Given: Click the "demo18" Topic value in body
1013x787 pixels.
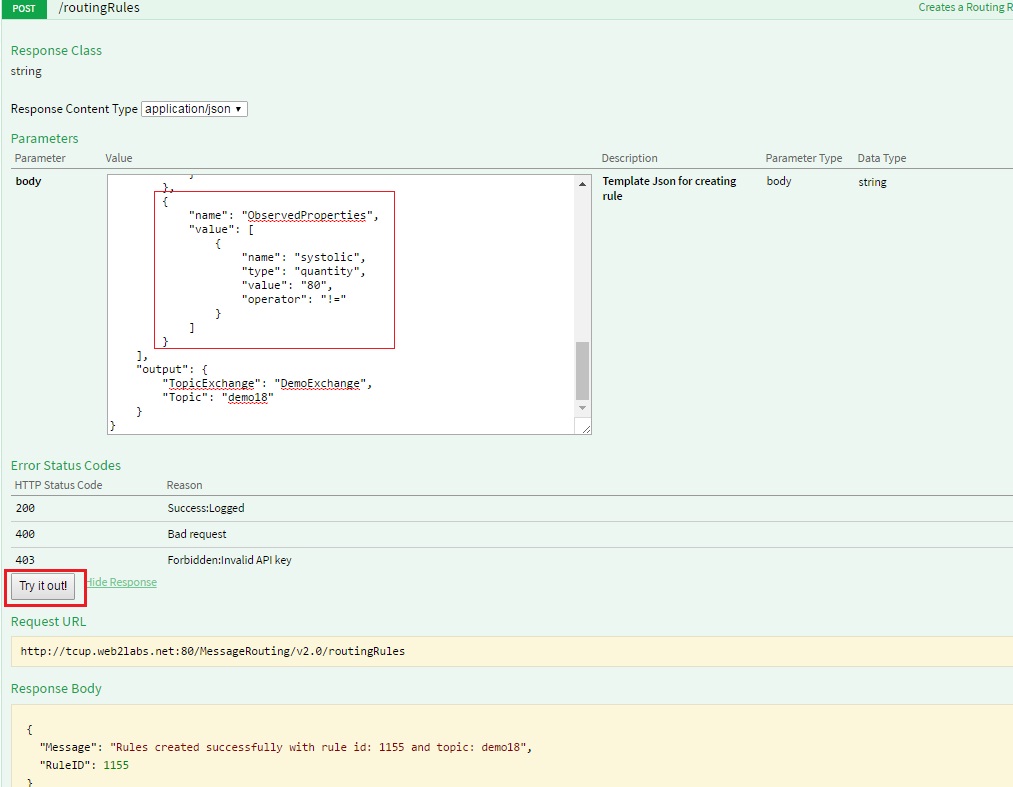Looking at the screenshot, I should [248, 397].
